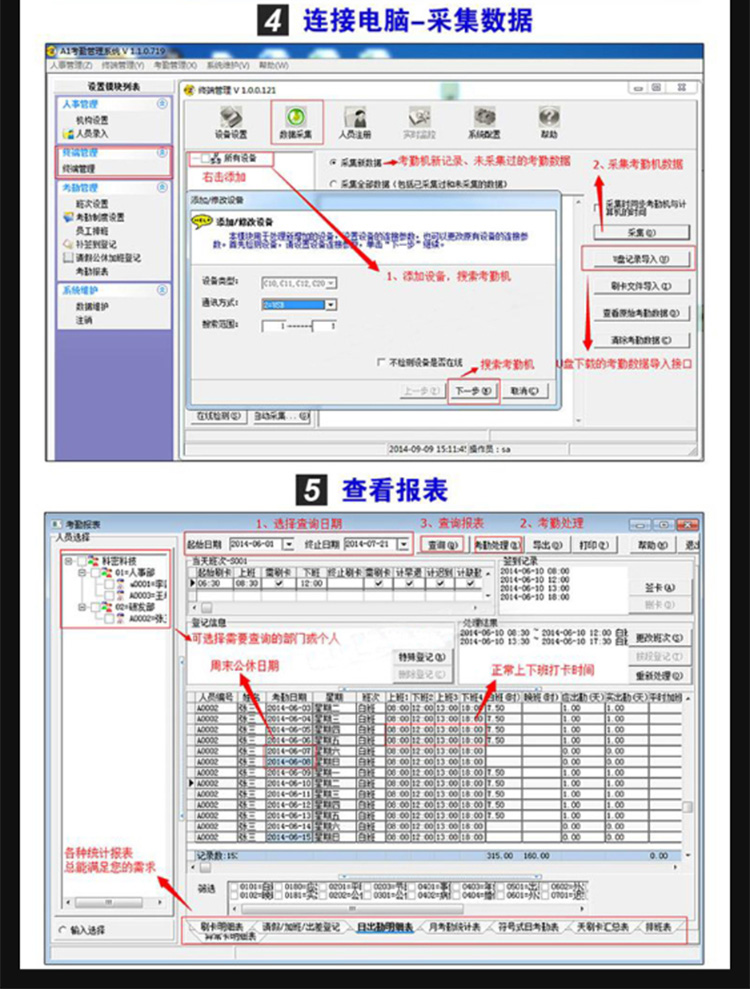
Task: Select the 采集全部数据 radio button
Action: 333,184
